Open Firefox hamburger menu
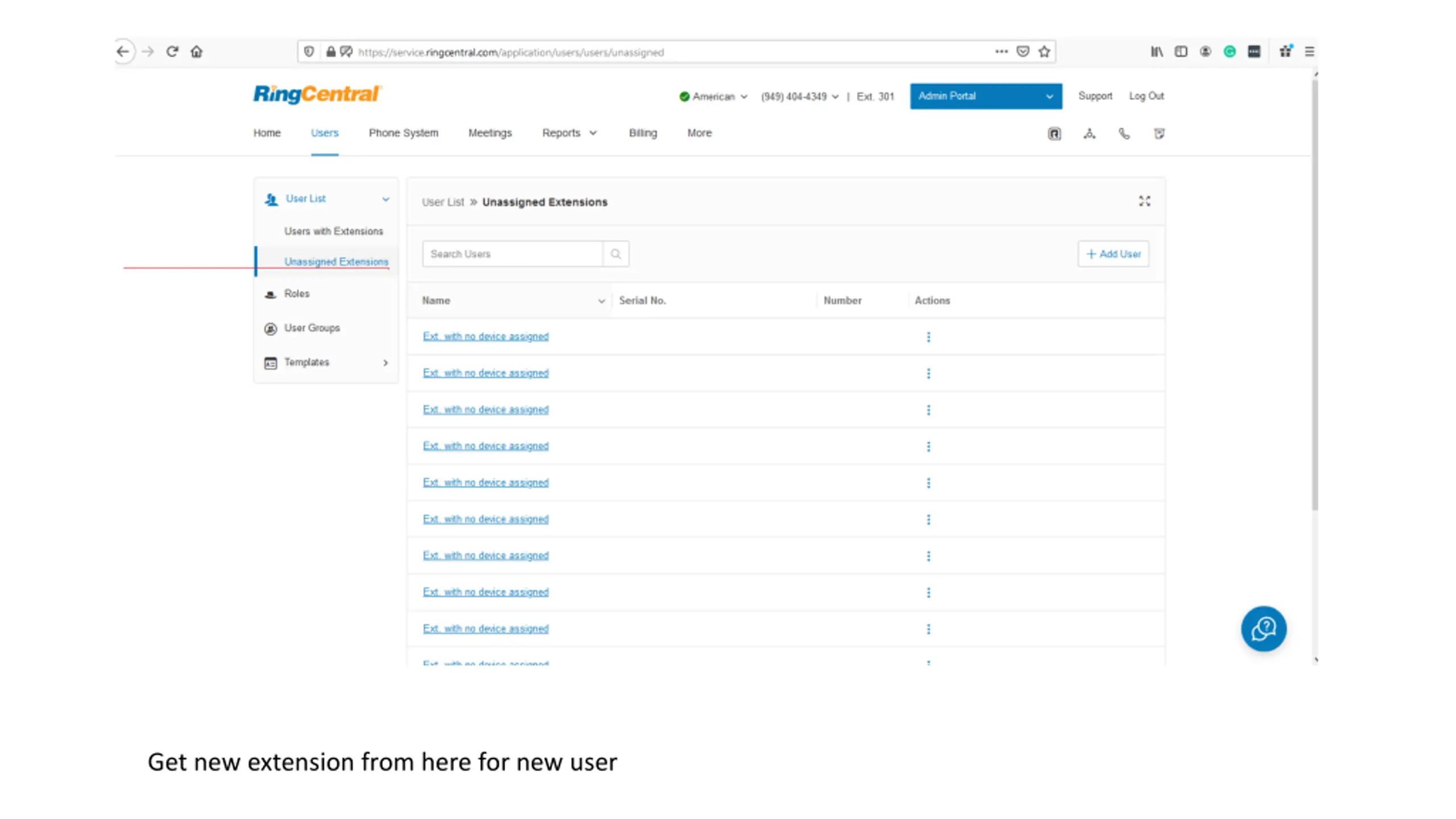The width and height of the screenshot is (1456, 819). [x=1309, y=52]
